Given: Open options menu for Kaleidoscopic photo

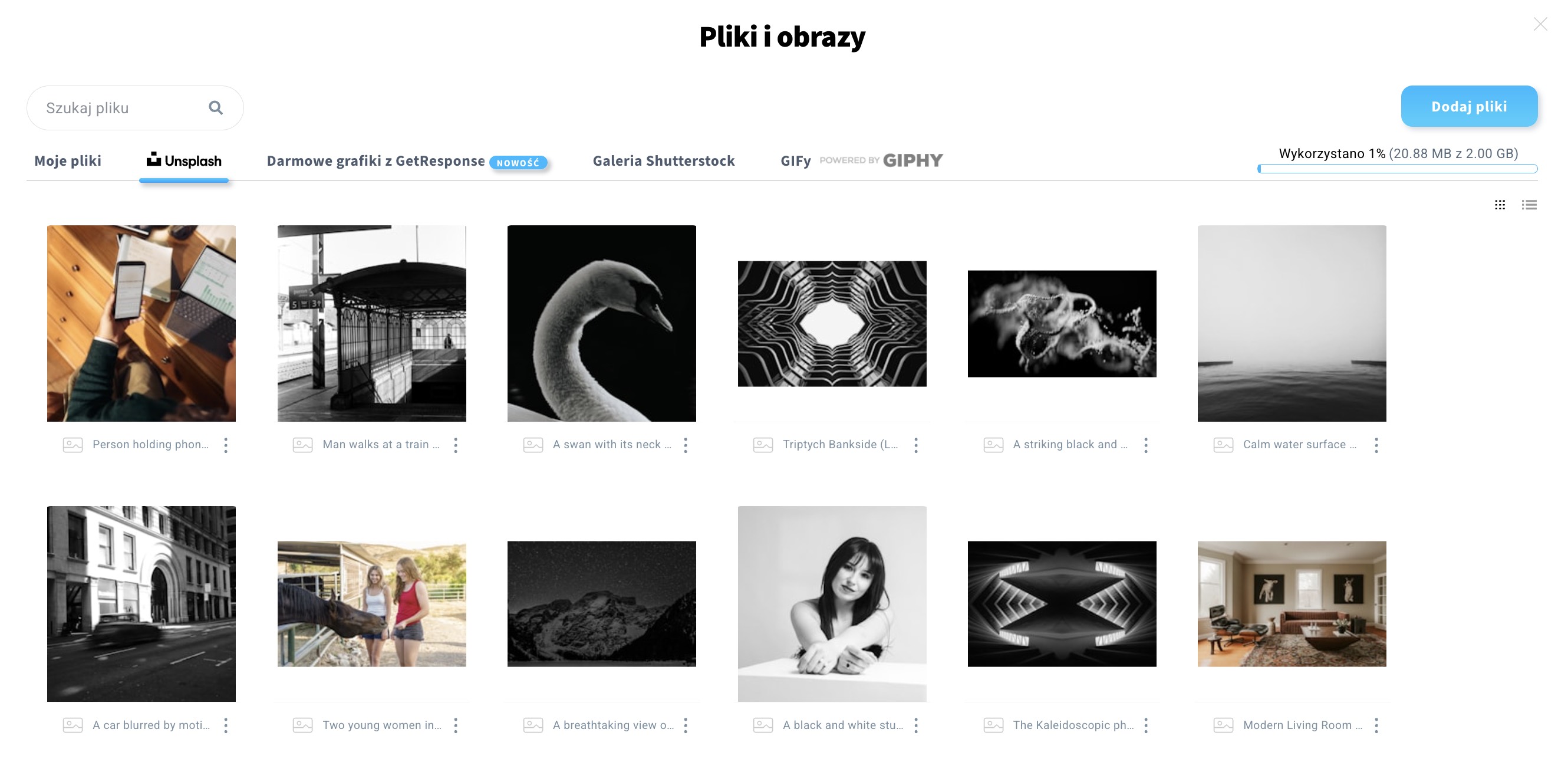Looking at the screenshot, I should pyautogui.click(x=1145, y=725).
